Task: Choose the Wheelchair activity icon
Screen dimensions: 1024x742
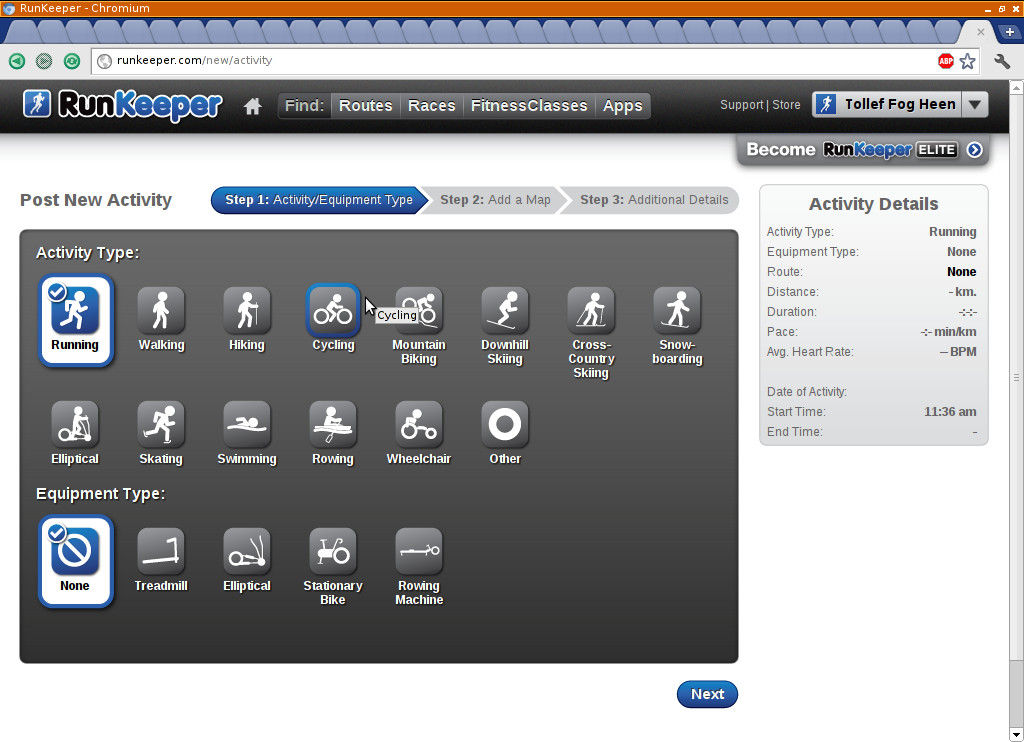Action: pyautogui.click(x=419, y=425)
